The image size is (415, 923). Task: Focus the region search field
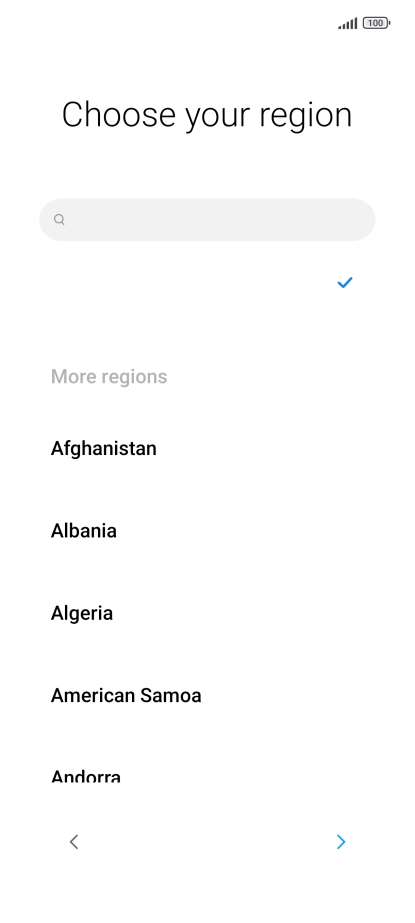click(207, 220)
